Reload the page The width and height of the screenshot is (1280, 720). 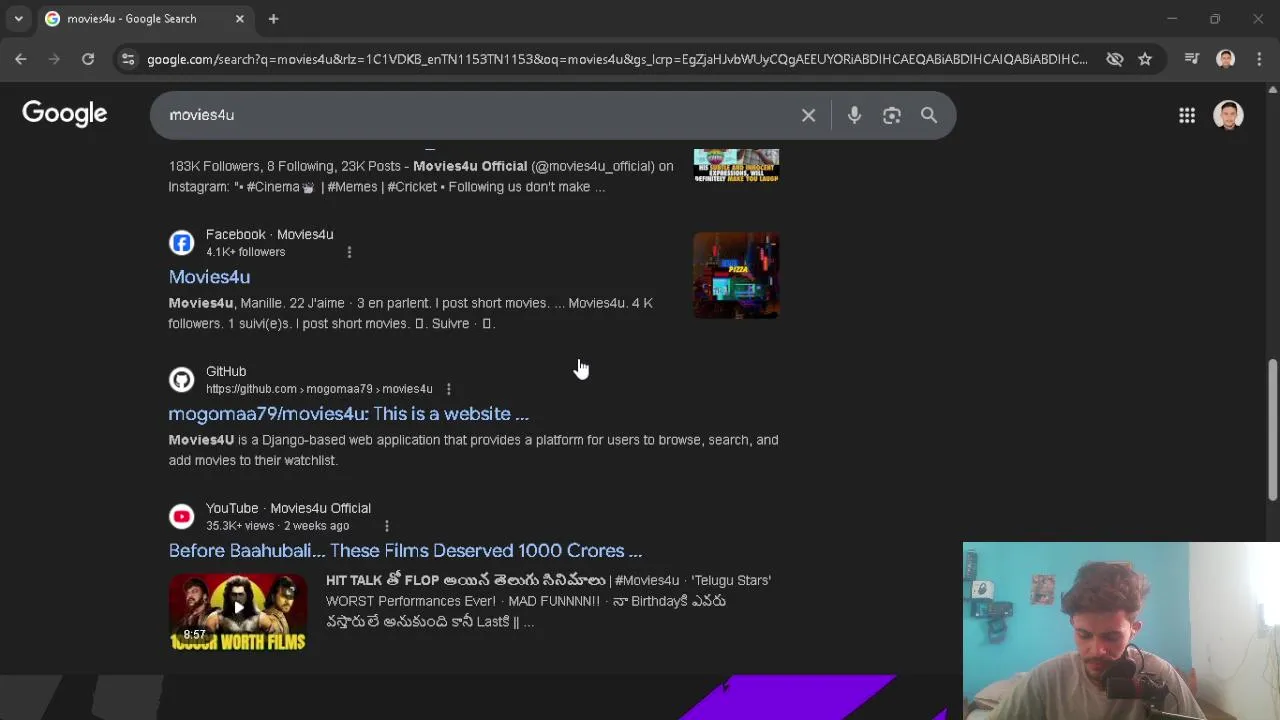88,59
